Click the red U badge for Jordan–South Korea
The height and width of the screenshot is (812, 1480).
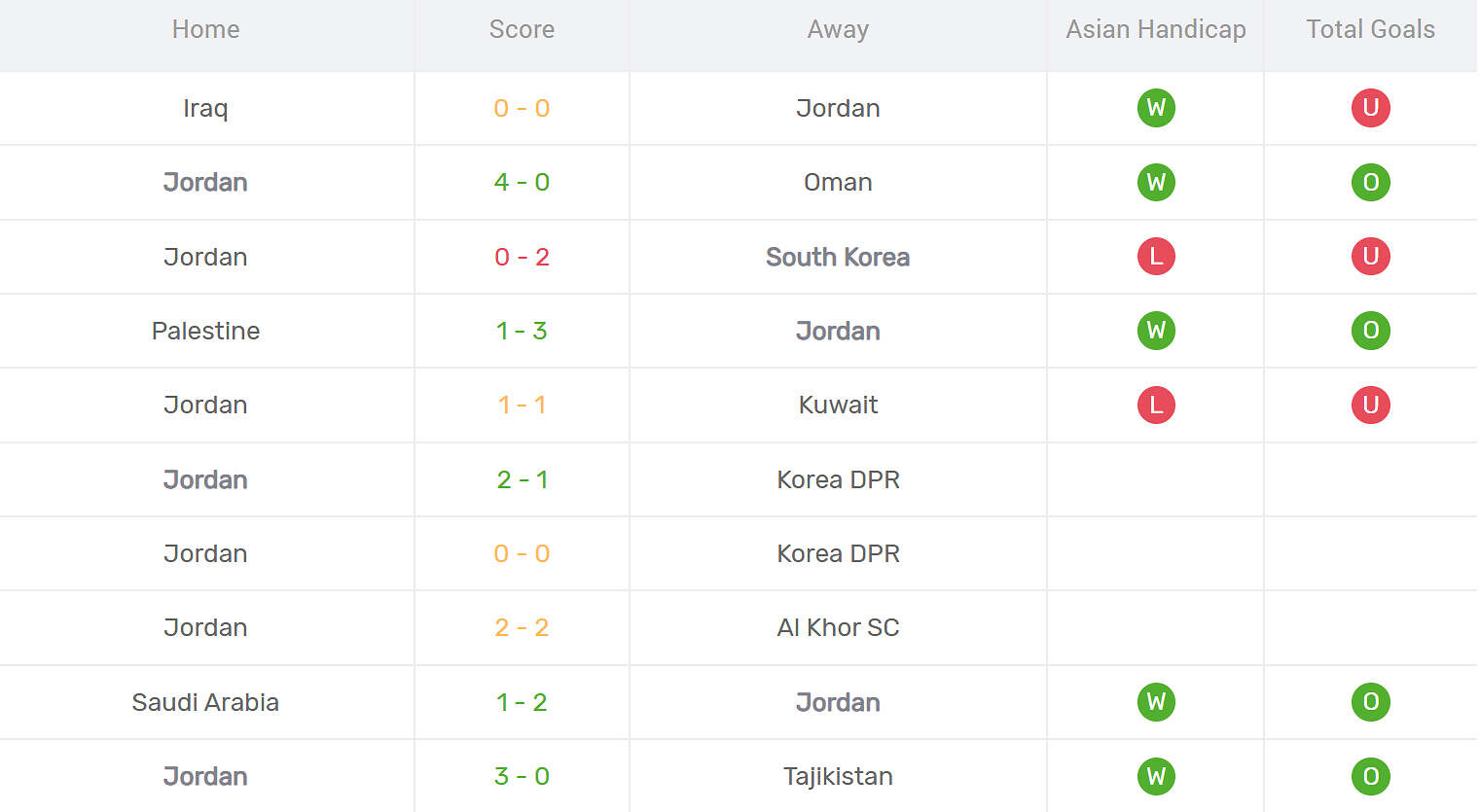click(1370, 257)
